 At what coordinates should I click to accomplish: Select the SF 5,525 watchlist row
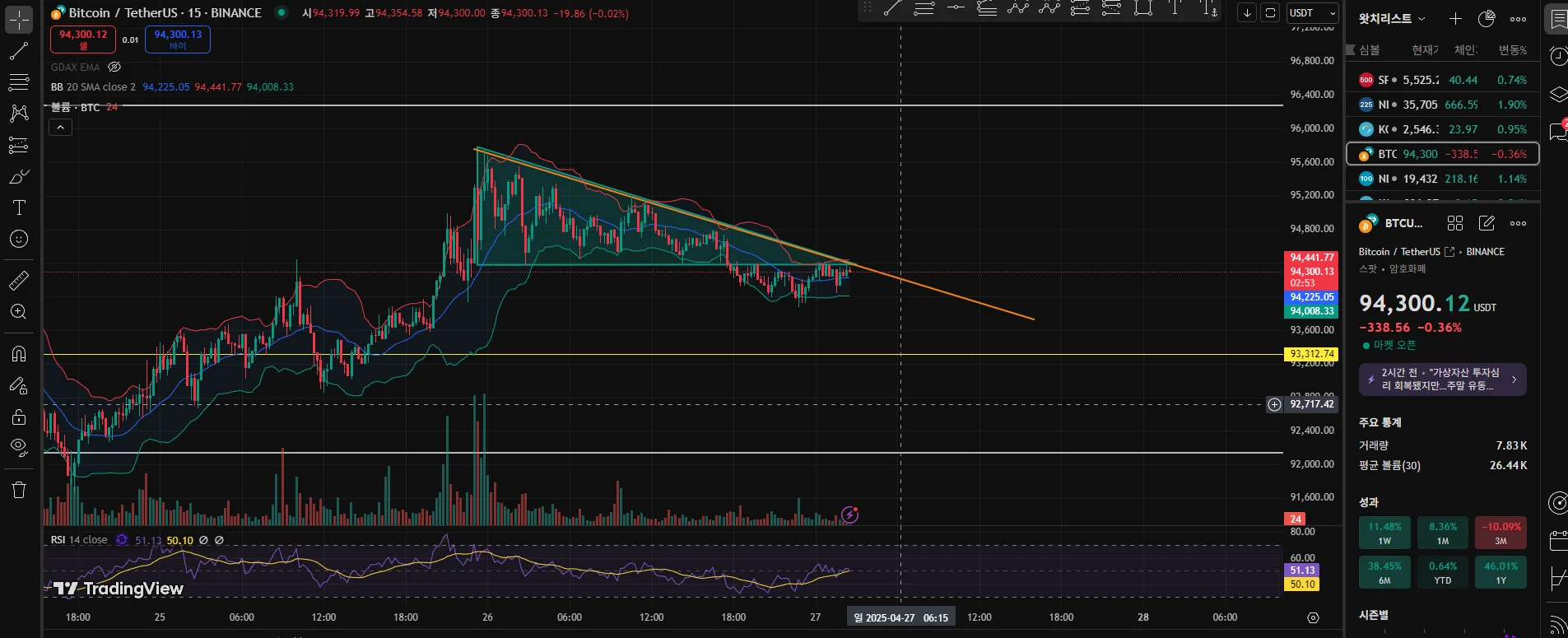[x=1442, y=80]
